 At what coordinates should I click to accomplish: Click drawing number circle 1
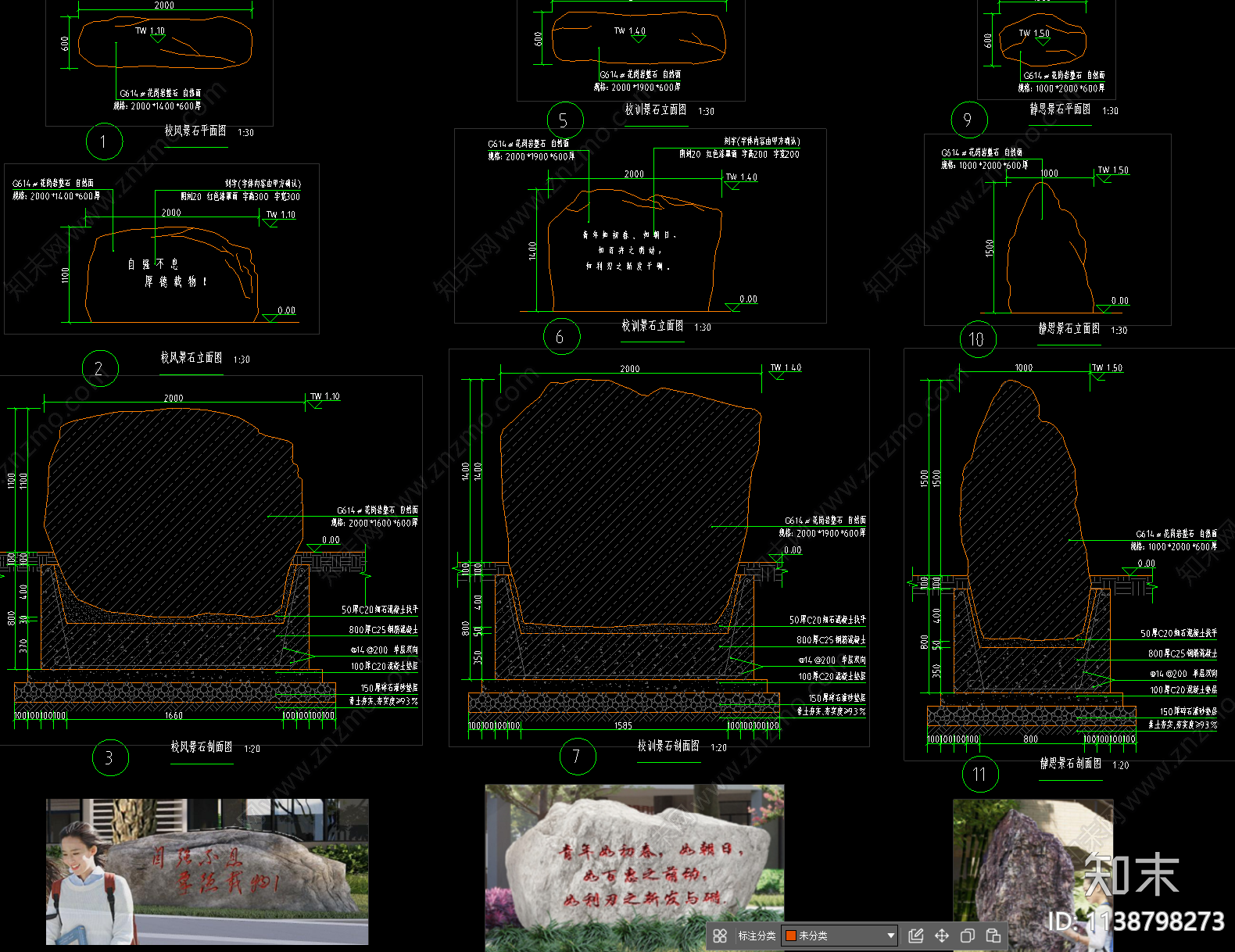click(104, 141)
